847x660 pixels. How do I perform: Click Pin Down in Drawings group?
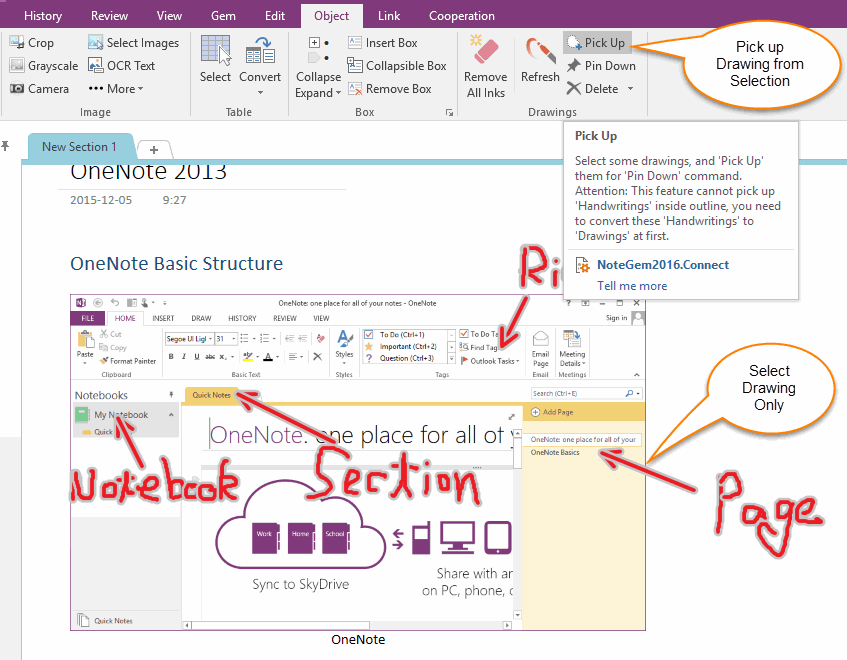(x=601, y=66)
